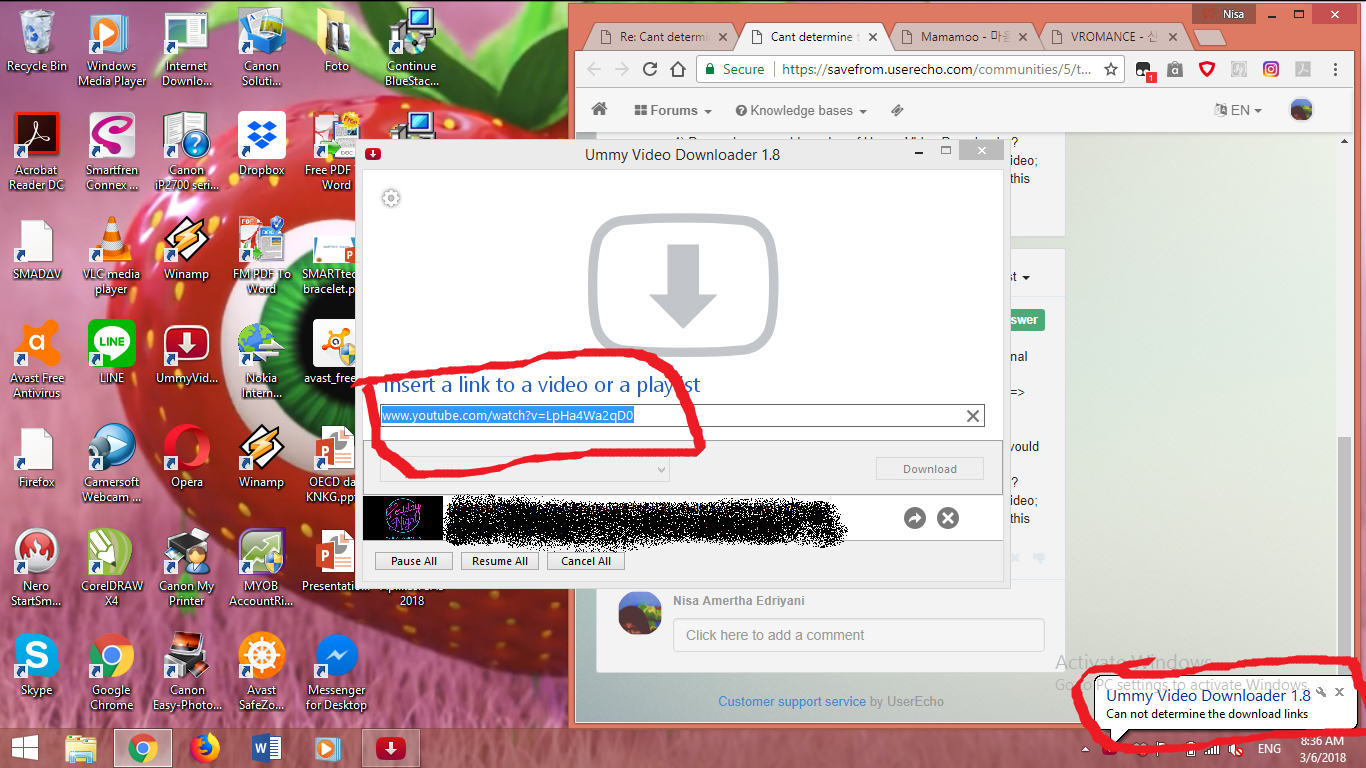Remove download item with round X icon

[947, 518]
